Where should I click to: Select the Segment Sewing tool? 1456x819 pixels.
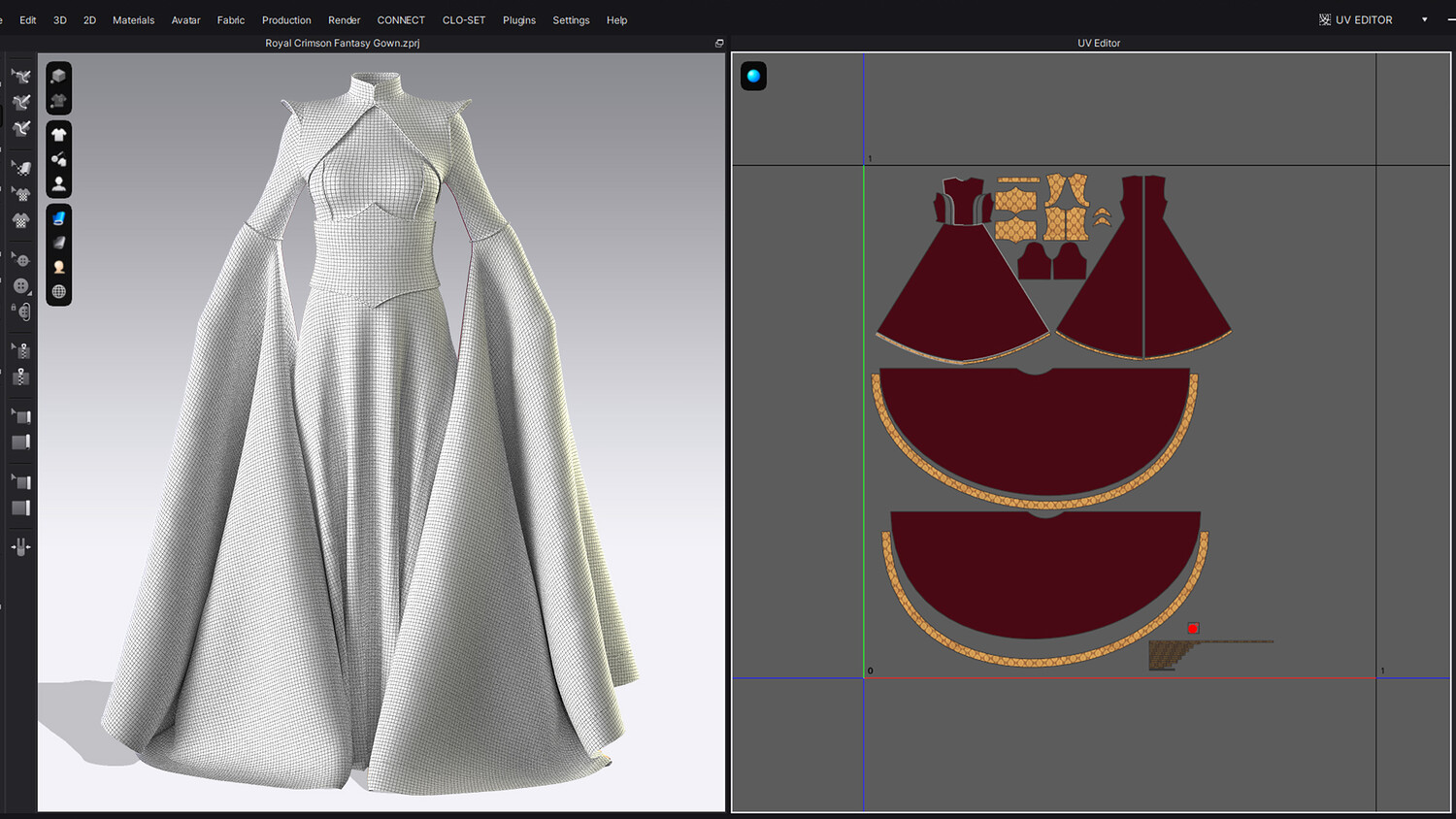coord(21,102)
